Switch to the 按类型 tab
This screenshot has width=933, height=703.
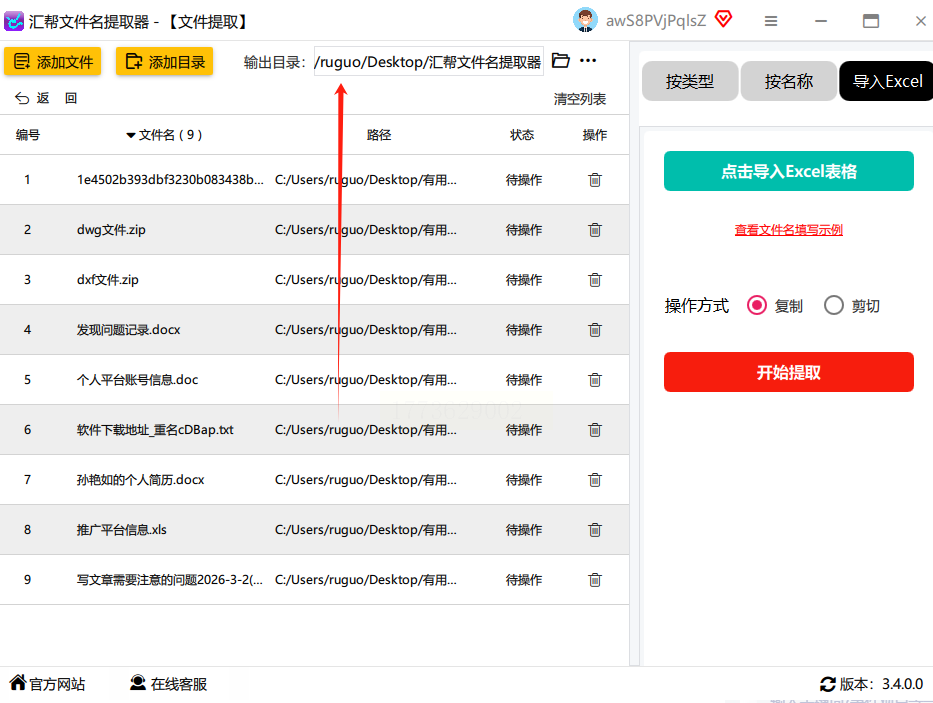point(690,82)
